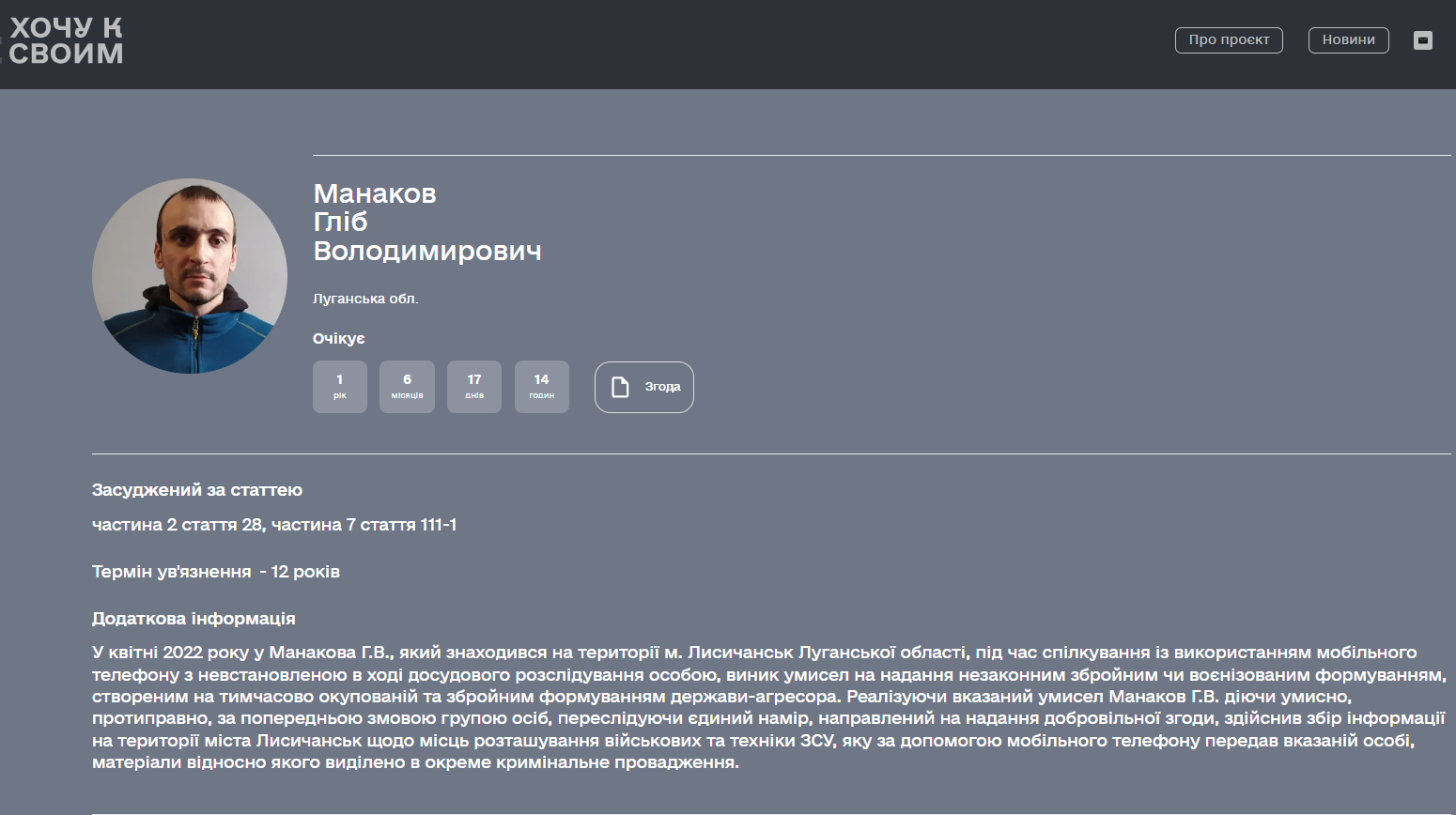Viewport: 1456px width, 815px height.
Task: Click the circular profile photo
Action: point(190,276)
